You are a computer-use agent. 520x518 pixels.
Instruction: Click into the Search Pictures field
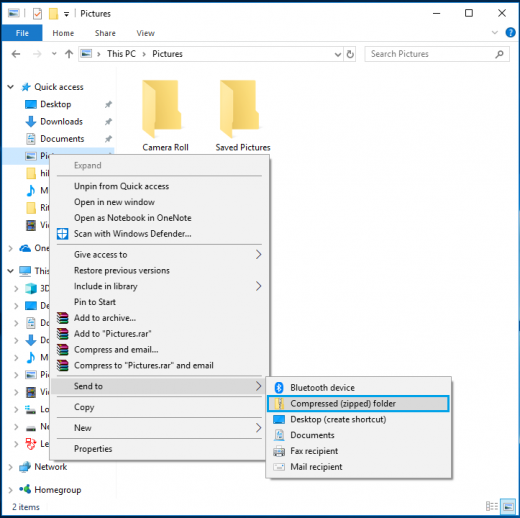(x=437, y=54)
